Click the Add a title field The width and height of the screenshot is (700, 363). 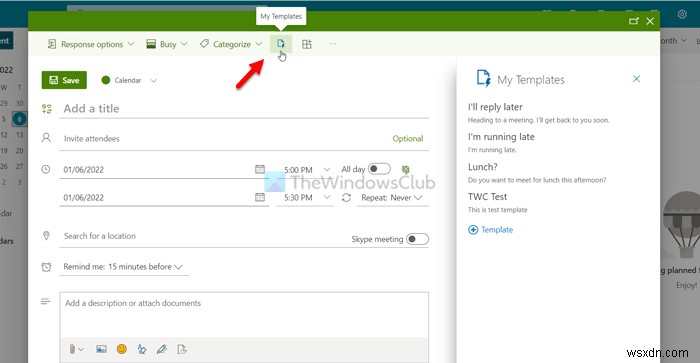(244, 108)
